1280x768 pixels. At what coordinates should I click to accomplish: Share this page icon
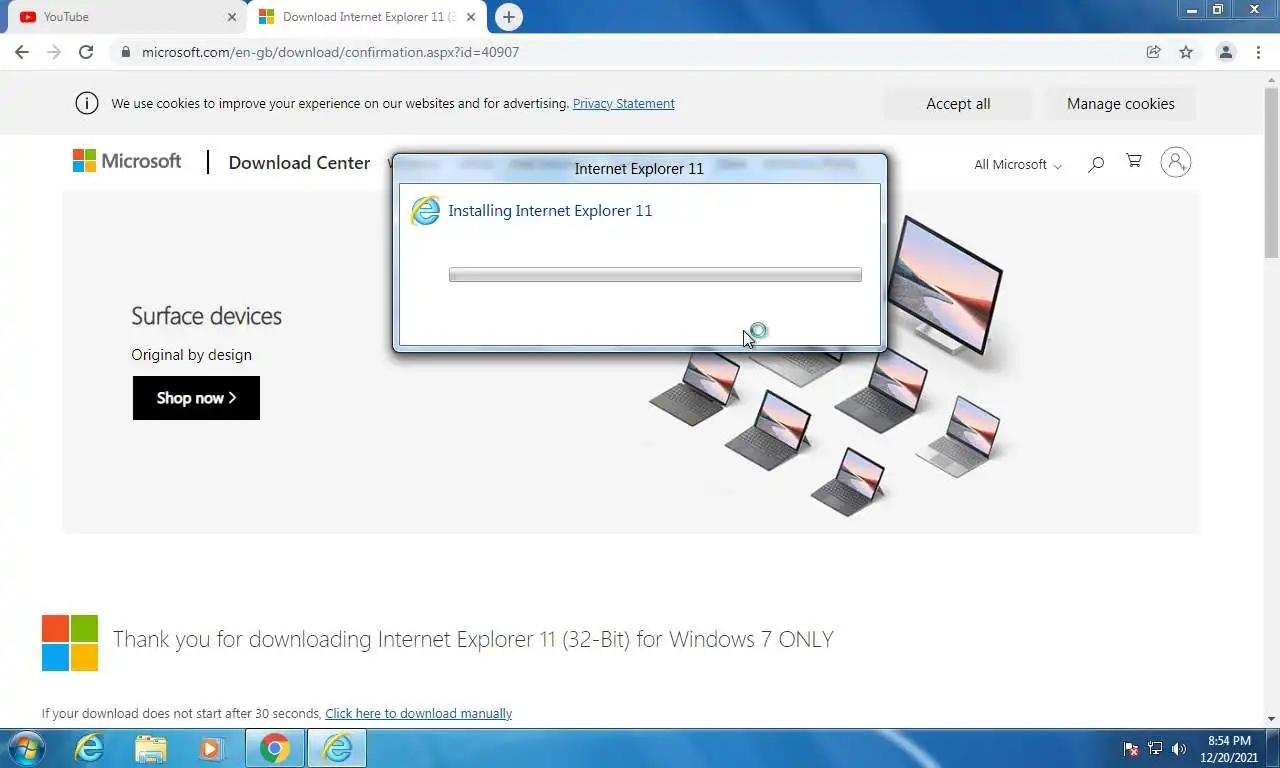1154,52
